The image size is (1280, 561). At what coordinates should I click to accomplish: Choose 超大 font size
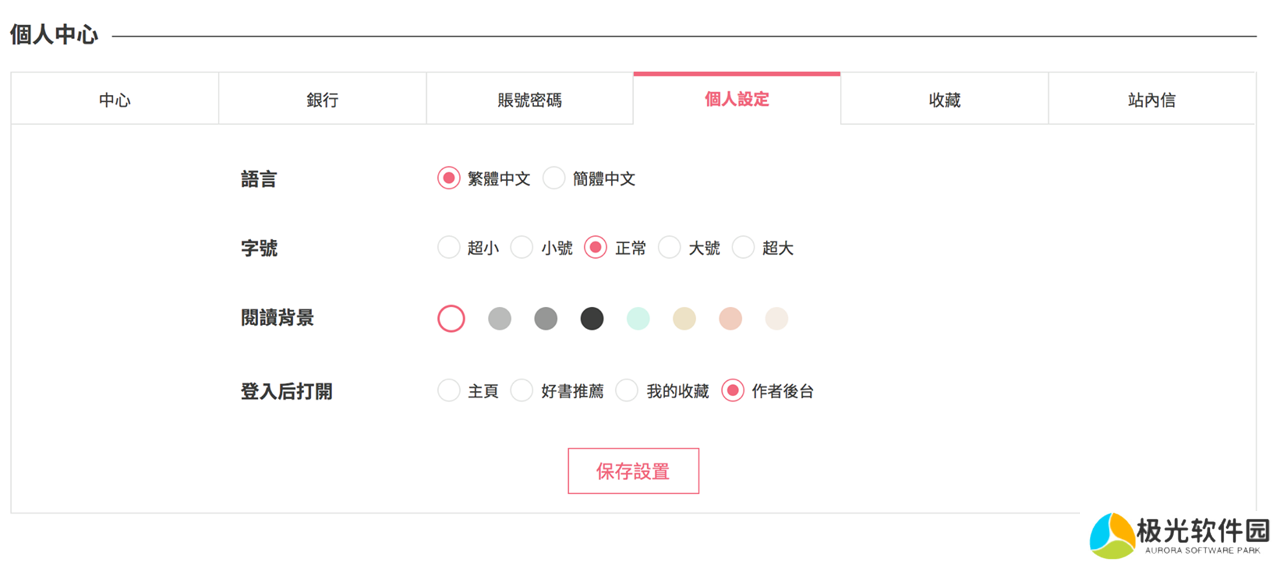pos(743,247)
